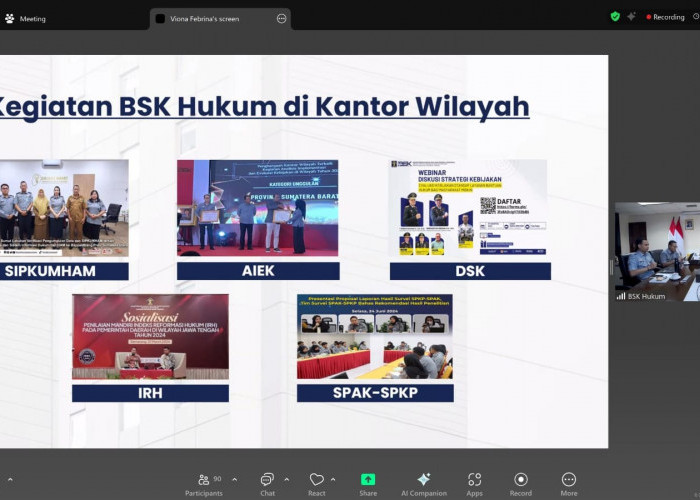Click the IRH label on the slide
Screen dimensions: 700x500
(150, 393)
